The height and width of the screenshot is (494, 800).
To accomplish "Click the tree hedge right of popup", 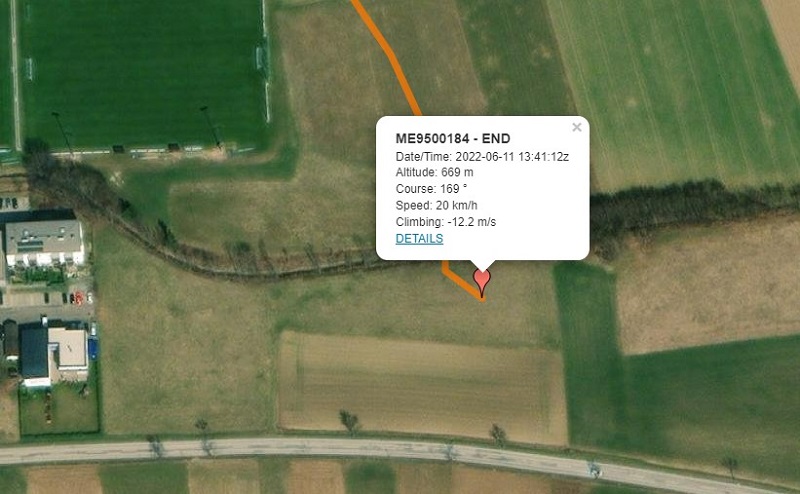I will coord(694,204).
